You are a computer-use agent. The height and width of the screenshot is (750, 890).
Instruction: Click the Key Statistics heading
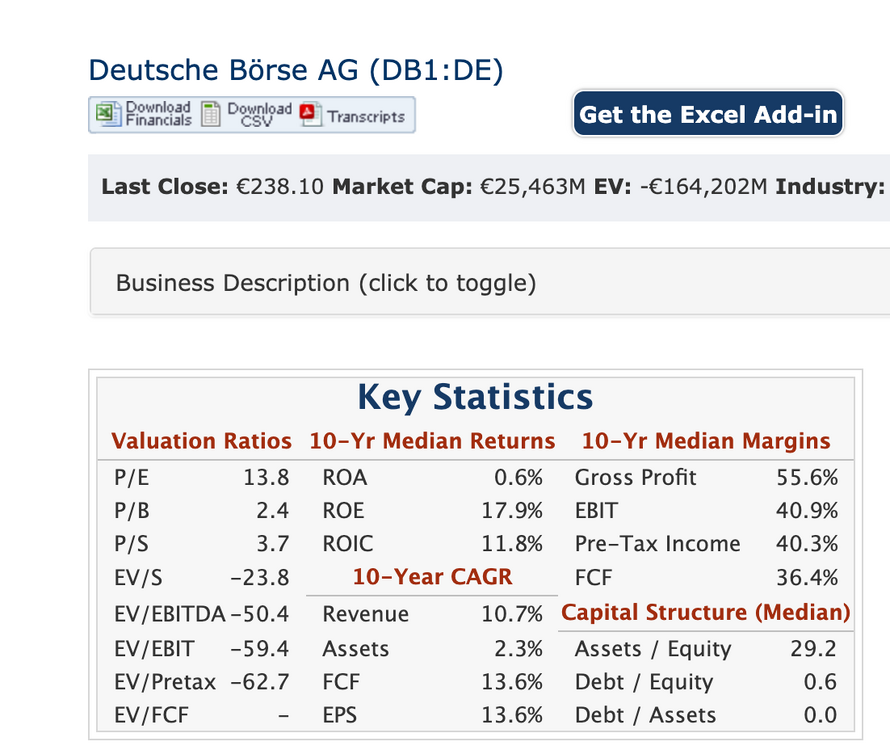[475, 396]
